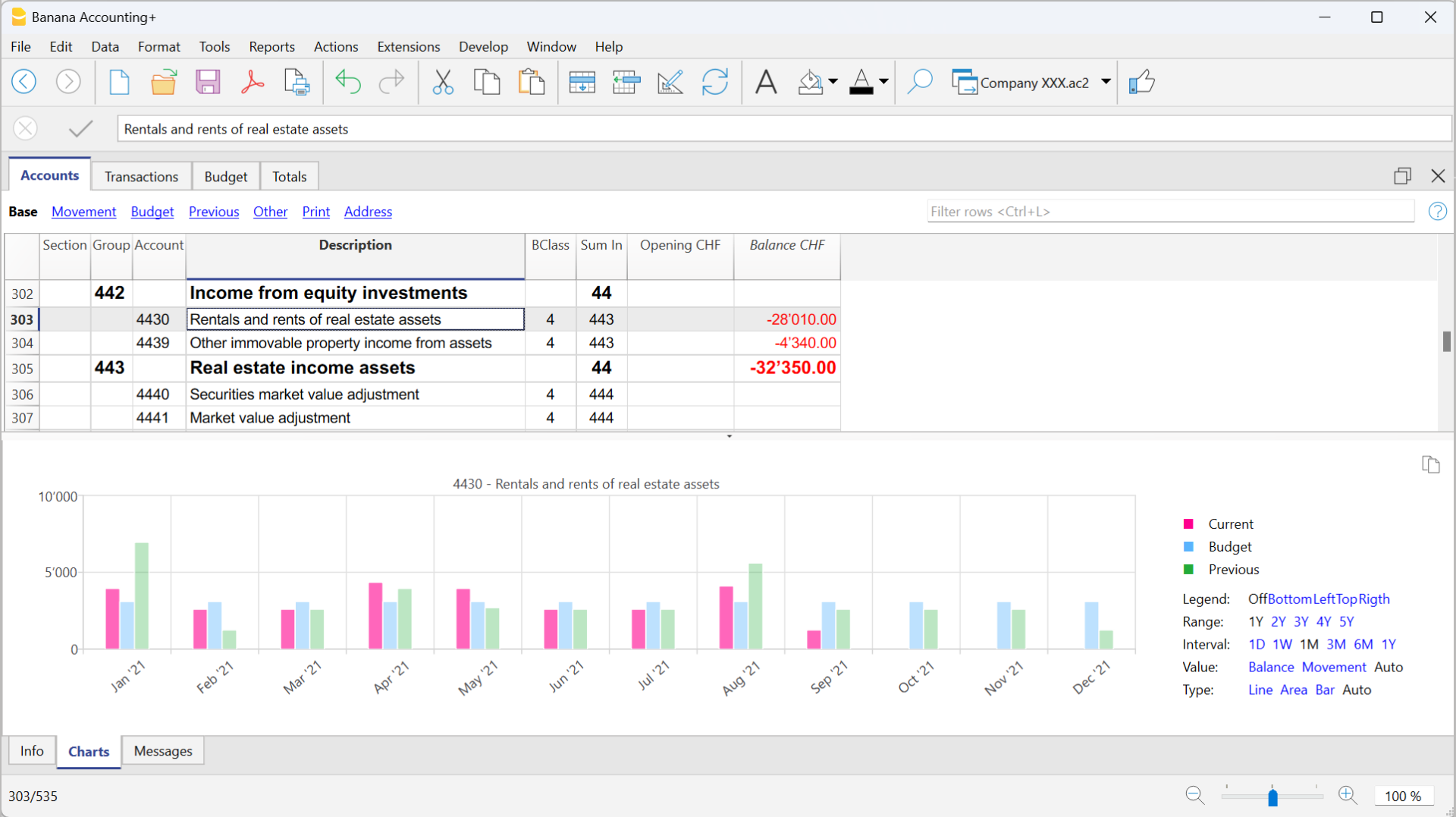Image resolution: width=1456 pixels, height=817 pixels.
Task: Click the Print preview icon
Action: tap(297, 82)
